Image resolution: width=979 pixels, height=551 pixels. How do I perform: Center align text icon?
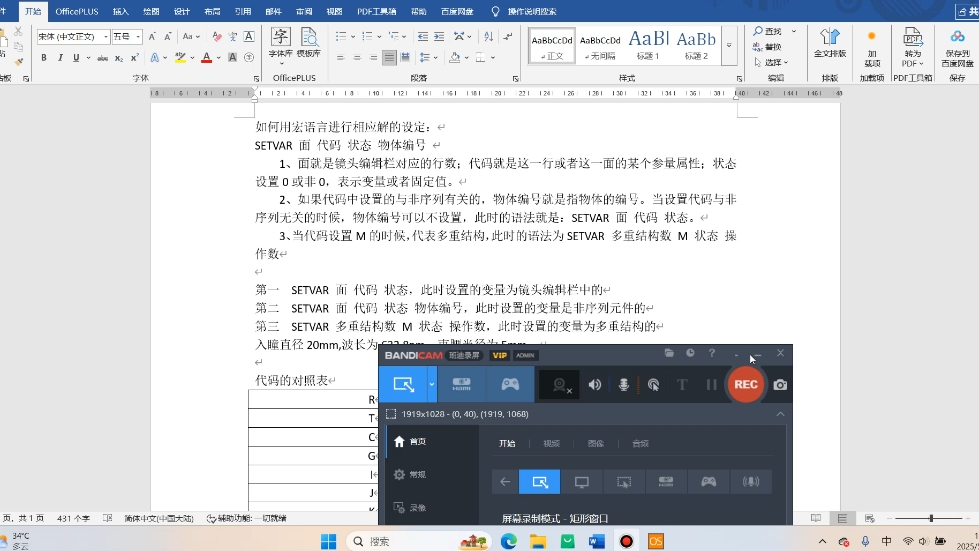357,58
